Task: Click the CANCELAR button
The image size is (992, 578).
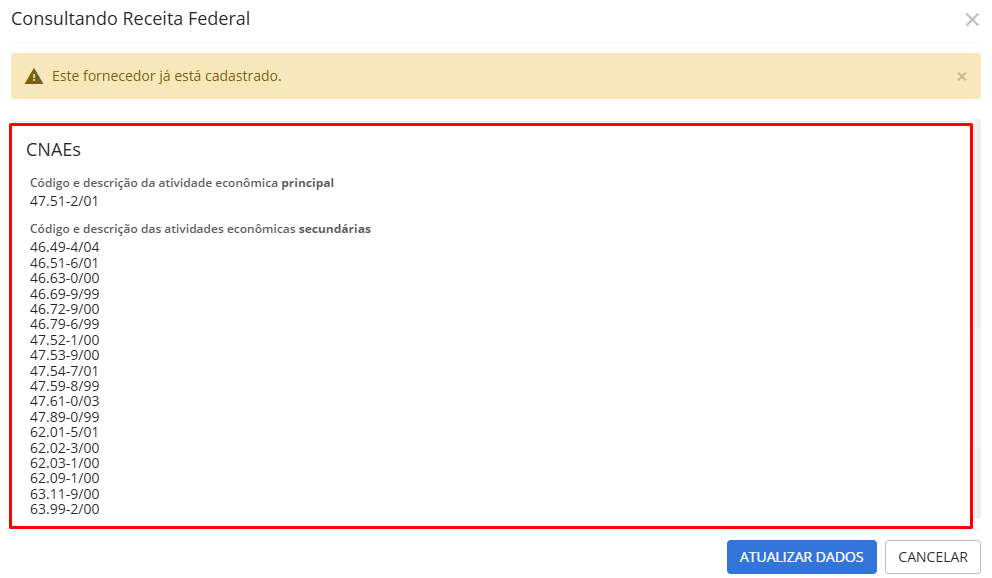Action: pyautogui.click(x=933, y=557)
